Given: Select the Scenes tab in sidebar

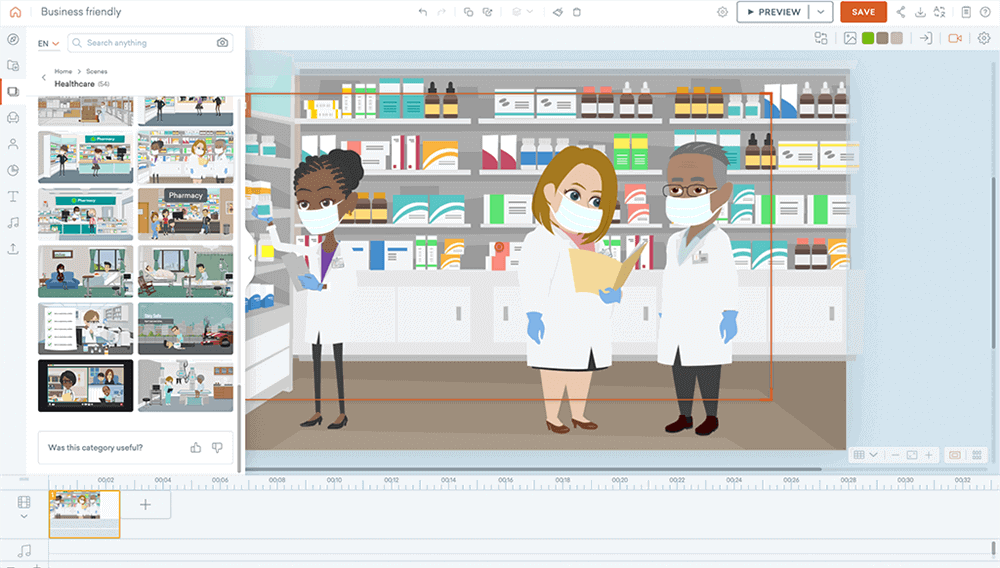Looking at the screenshot, I should point(13,92).
